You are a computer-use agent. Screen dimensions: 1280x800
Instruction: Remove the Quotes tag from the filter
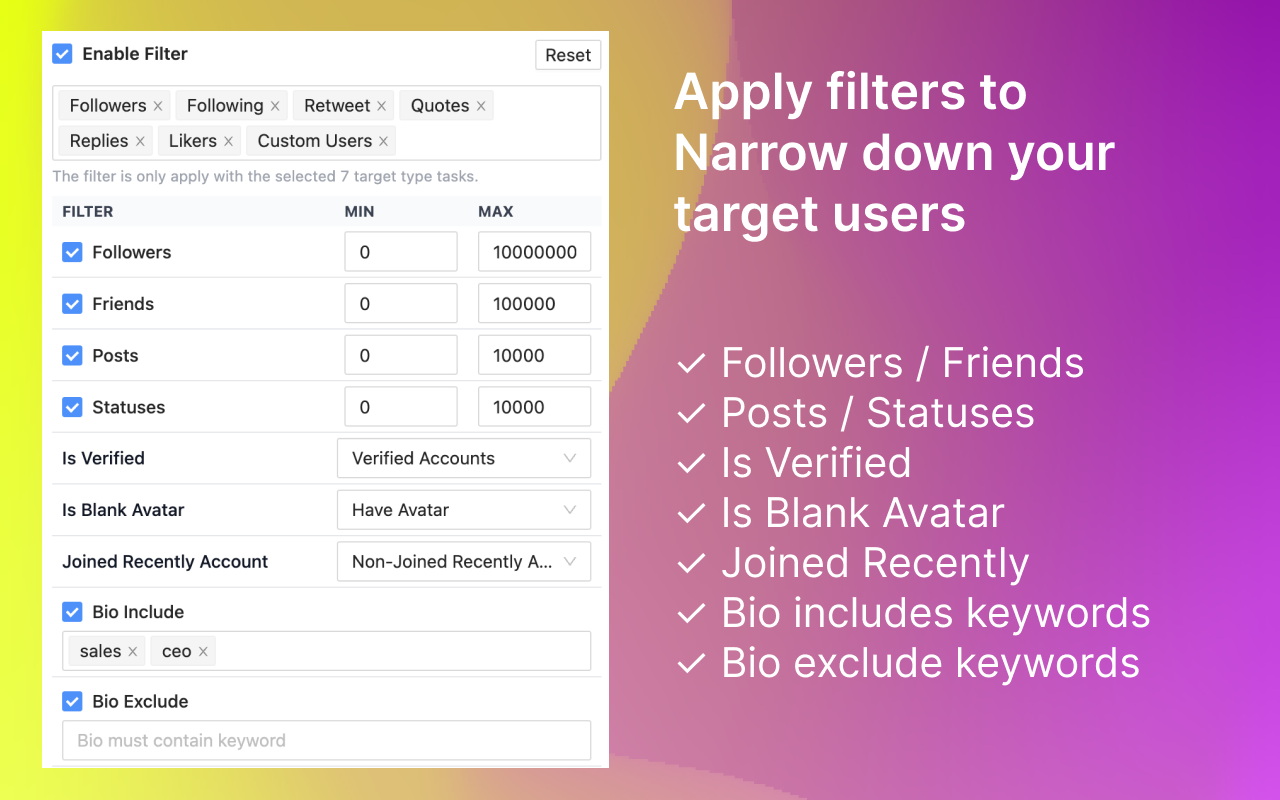click(x=480, y=105)
